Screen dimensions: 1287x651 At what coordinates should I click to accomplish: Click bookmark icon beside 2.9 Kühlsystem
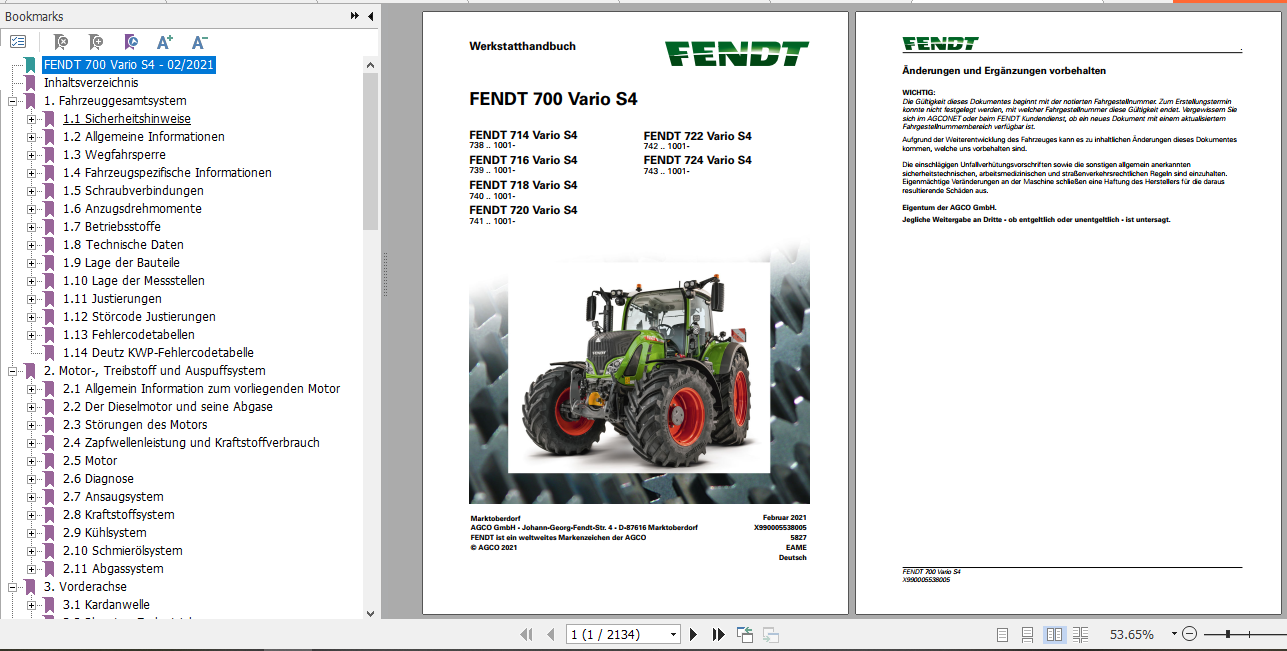pyautogui.click(x=50, y=533)
